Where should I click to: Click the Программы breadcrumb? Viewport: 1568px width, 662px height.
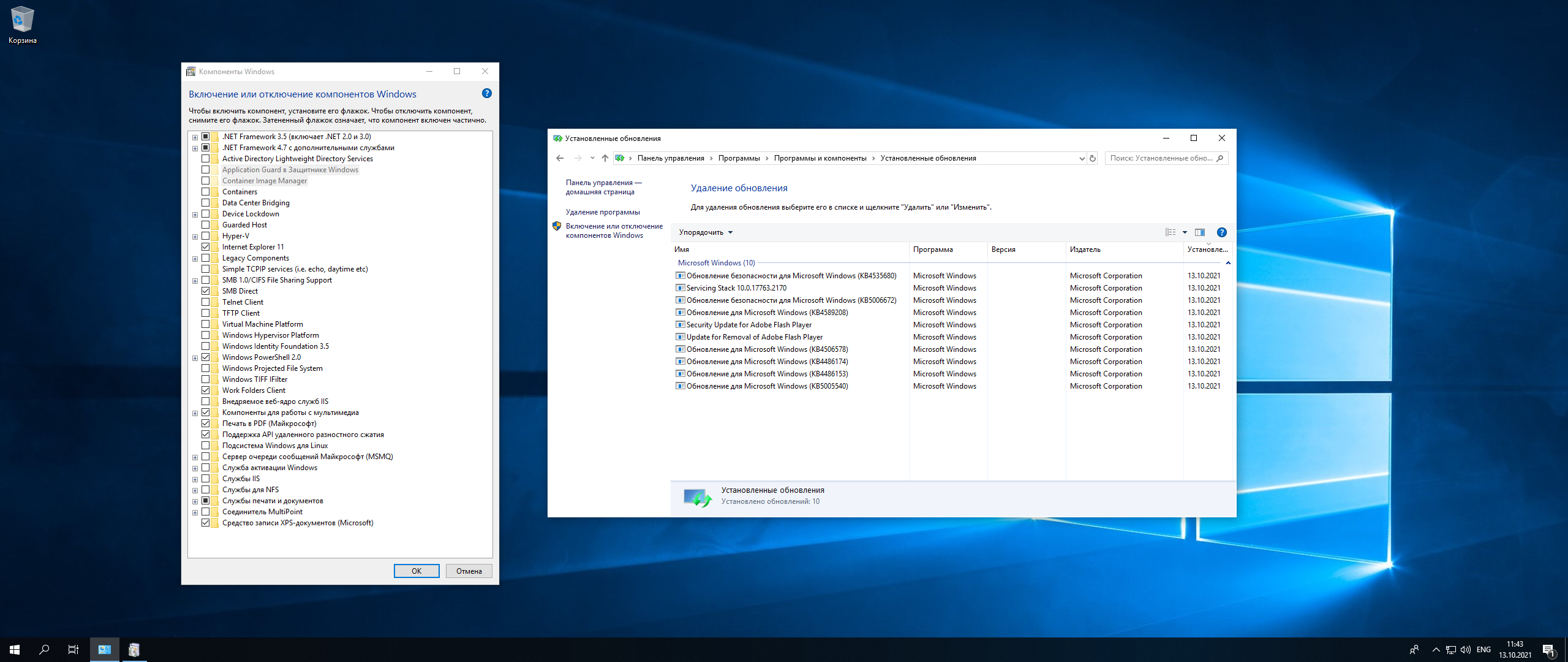[x=739, y=158]
